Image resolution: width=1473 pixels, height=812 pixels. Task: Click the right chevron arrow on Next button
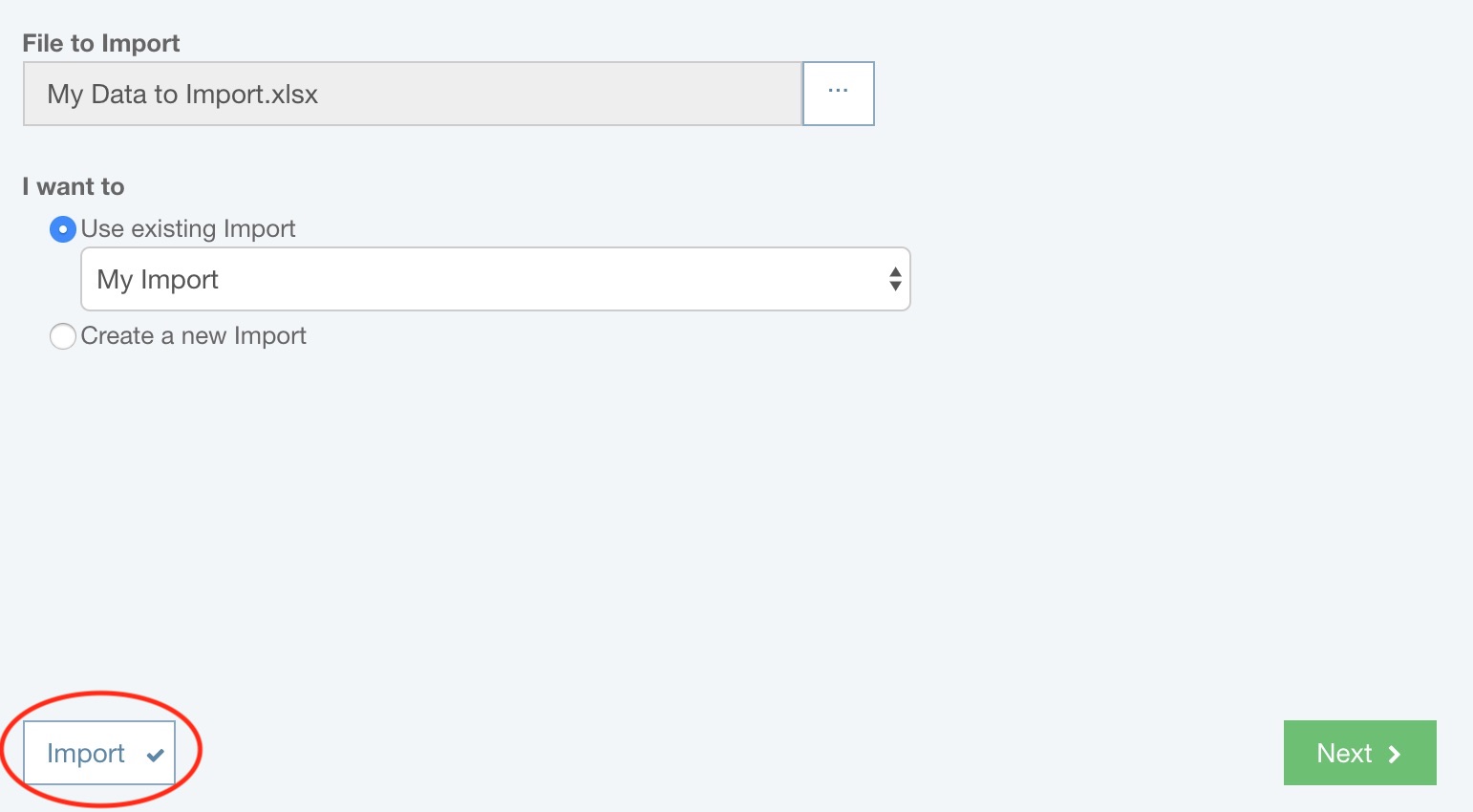(1395, 754)
